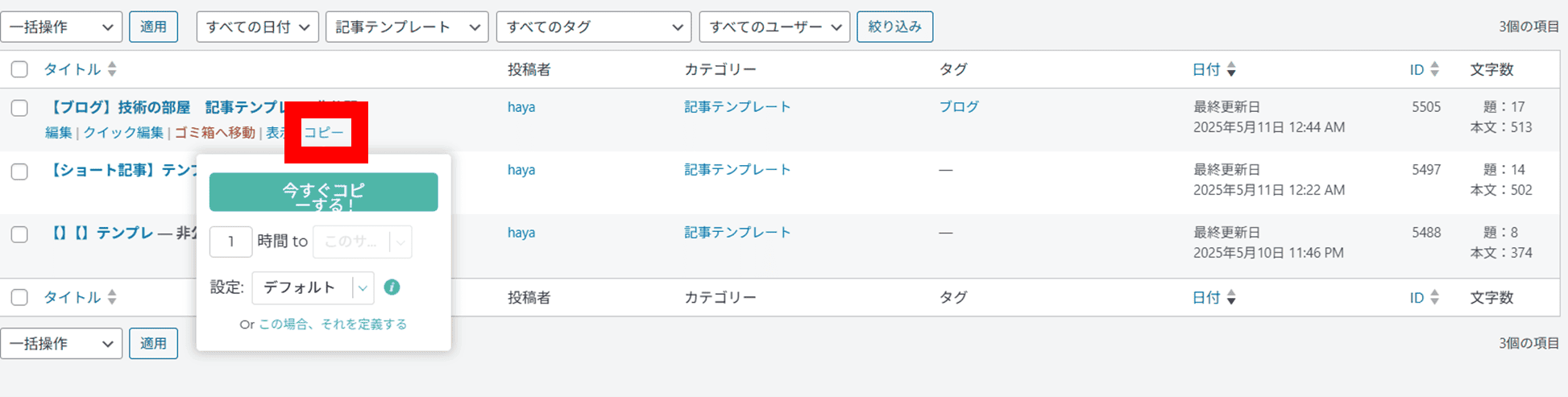The image size is (1568, 397).
Task: Toggle the select-all checkbox in header
Action: tap(19, 69)
